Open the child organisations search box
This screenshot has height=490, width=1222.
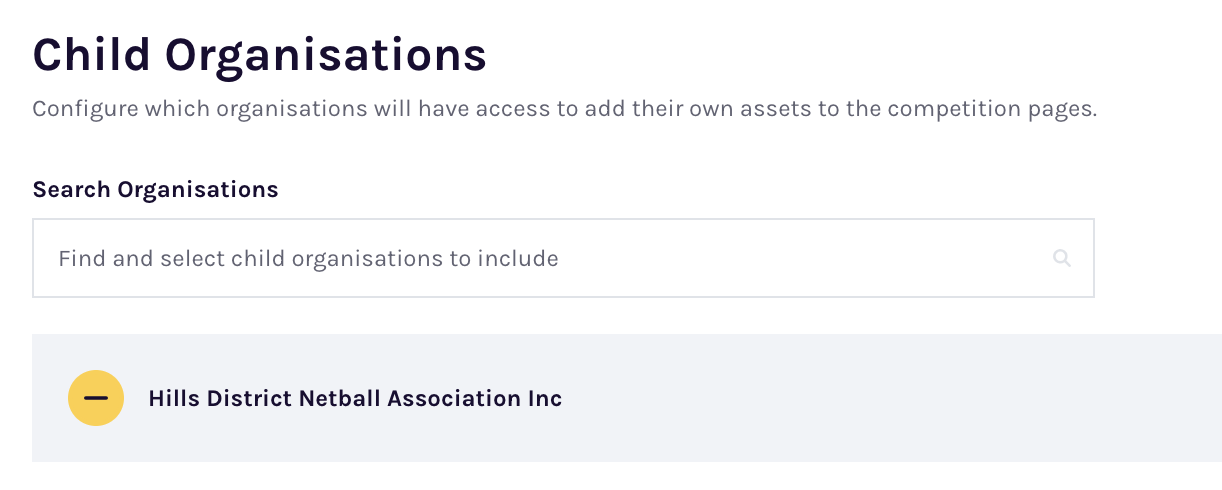click(563, 258)
